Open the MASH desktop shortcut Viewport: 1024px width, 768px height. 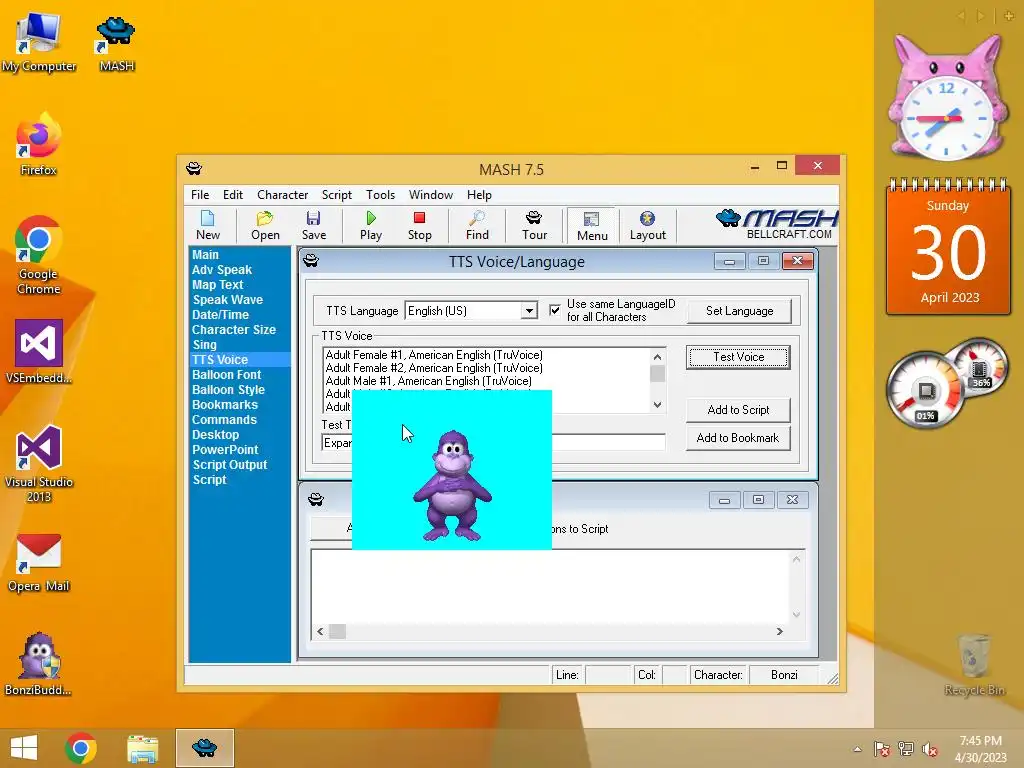click(x=116, y=43)
